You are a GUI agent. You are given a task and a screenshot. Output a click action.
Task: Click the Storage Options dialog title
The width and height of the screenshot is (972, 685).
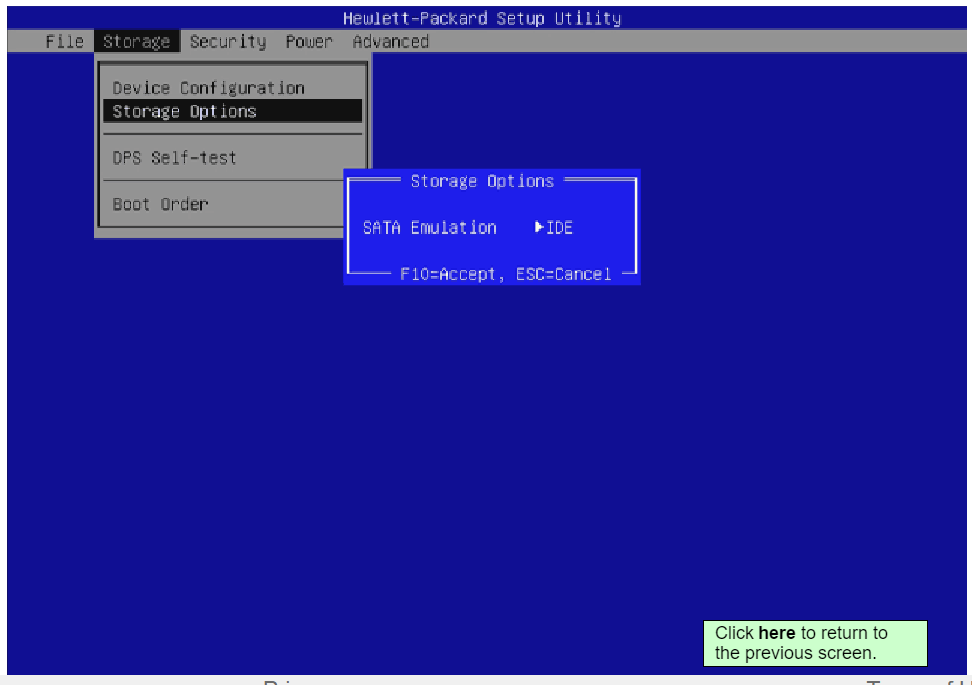tap(482, 181)
